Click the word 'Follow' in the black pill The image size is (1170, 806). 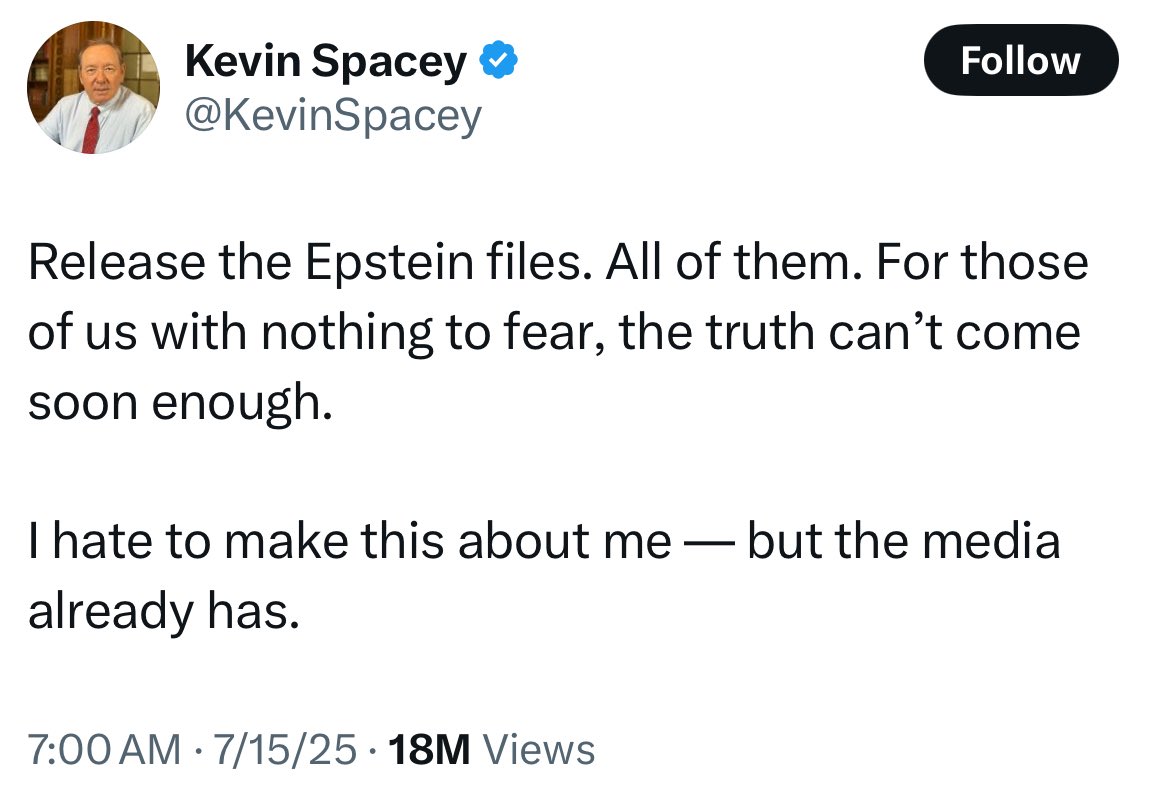[x=1021, y=60]
